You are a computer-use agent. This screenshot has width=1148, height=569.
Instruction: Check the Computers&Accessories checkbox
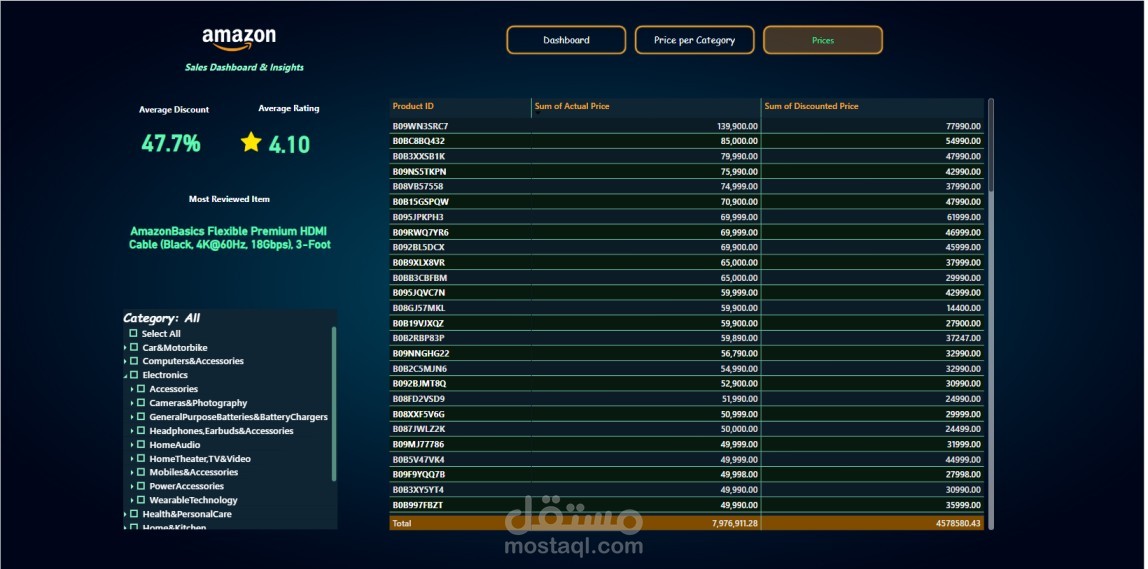(134, 361)
